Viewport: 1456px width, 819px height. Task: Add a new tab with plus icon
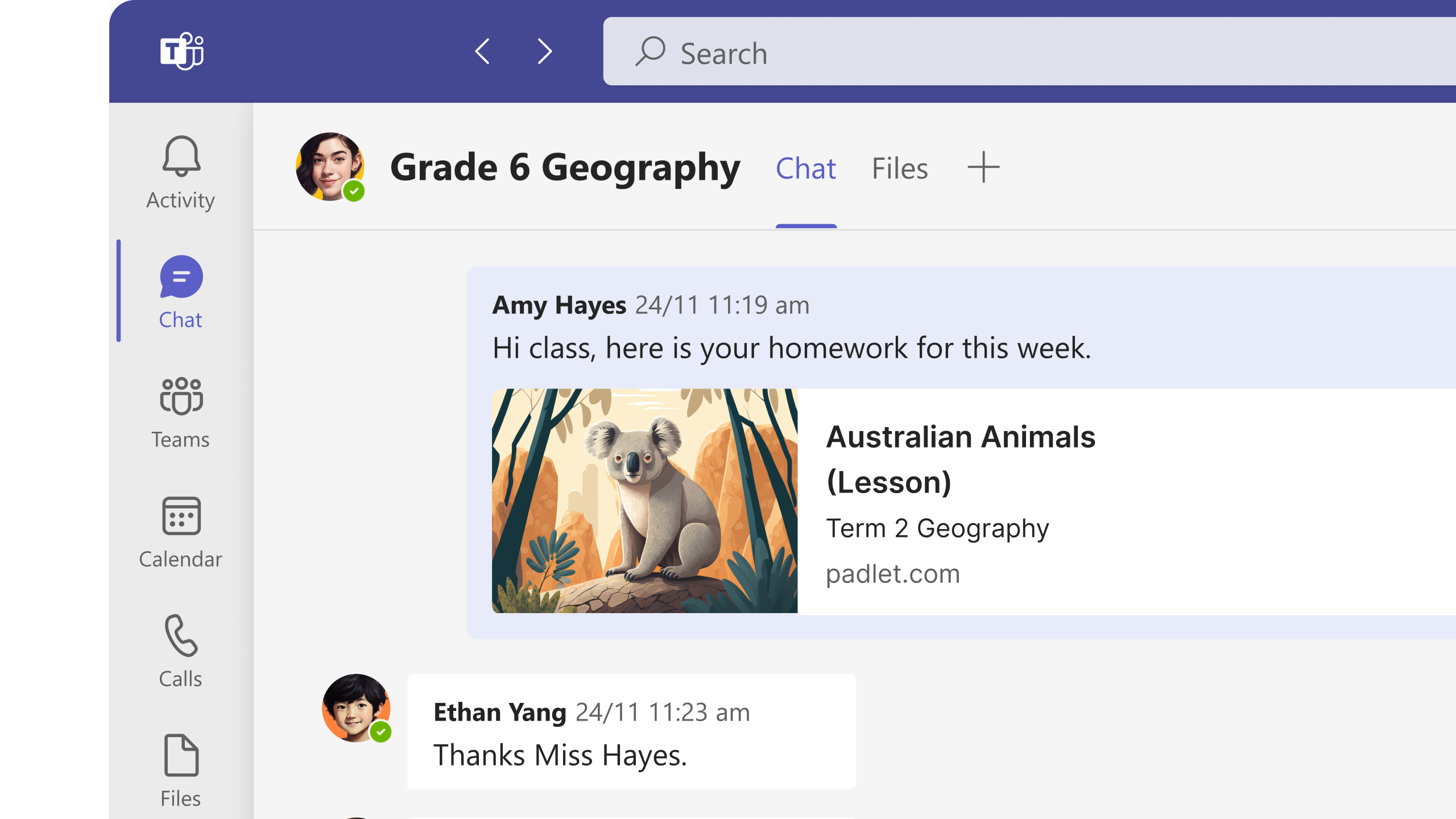point(983,167)
